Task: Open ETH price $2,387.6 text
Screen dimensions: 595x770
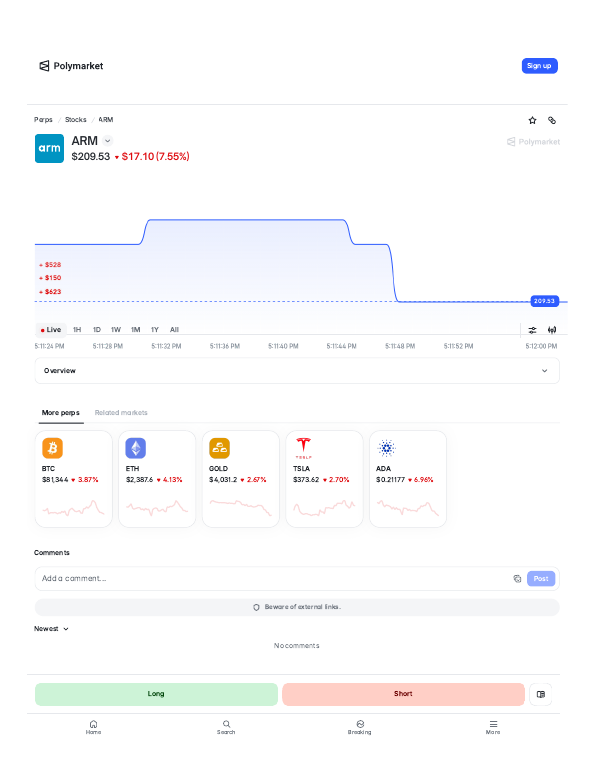Action: point(139,480)
